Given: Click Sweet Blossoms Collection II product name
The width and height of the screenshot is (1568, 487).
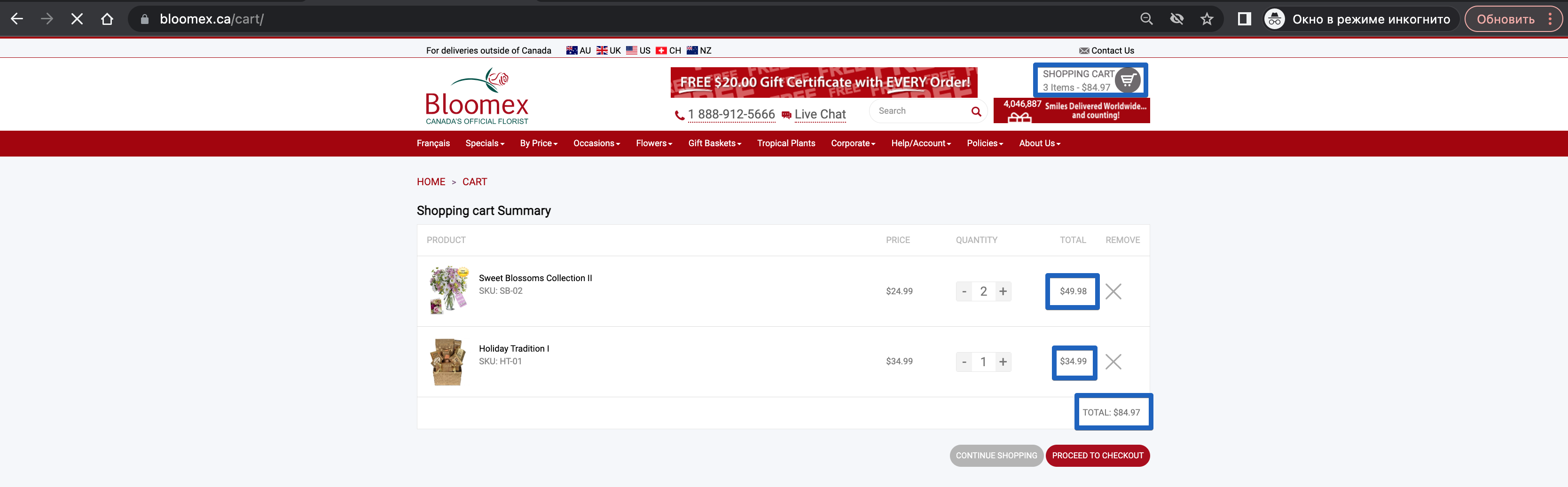Looking at the screenshot, I should pyautogui.click(x=535, y=278).
